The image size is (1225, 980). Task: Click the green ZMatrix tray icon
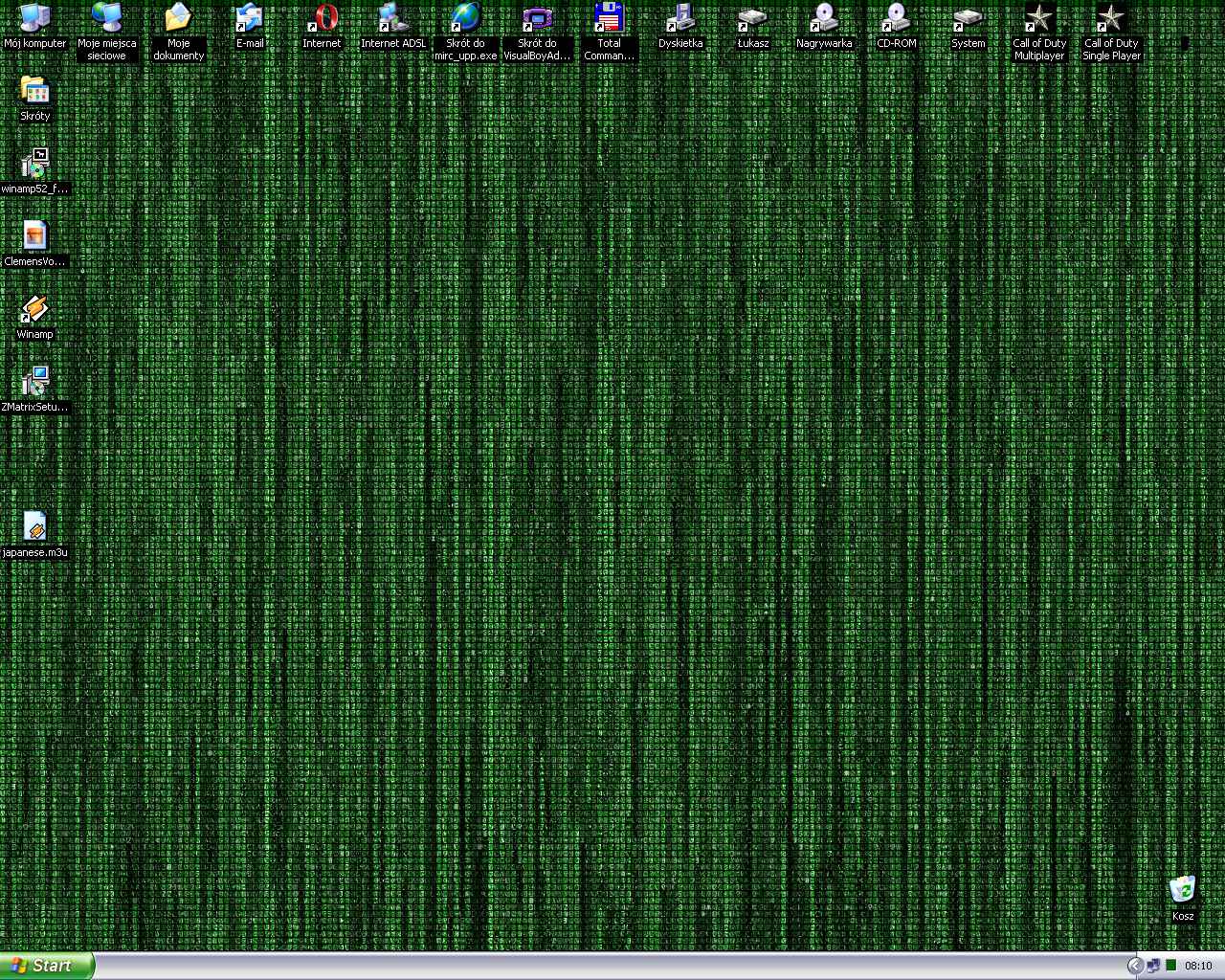click(1170, 966)
